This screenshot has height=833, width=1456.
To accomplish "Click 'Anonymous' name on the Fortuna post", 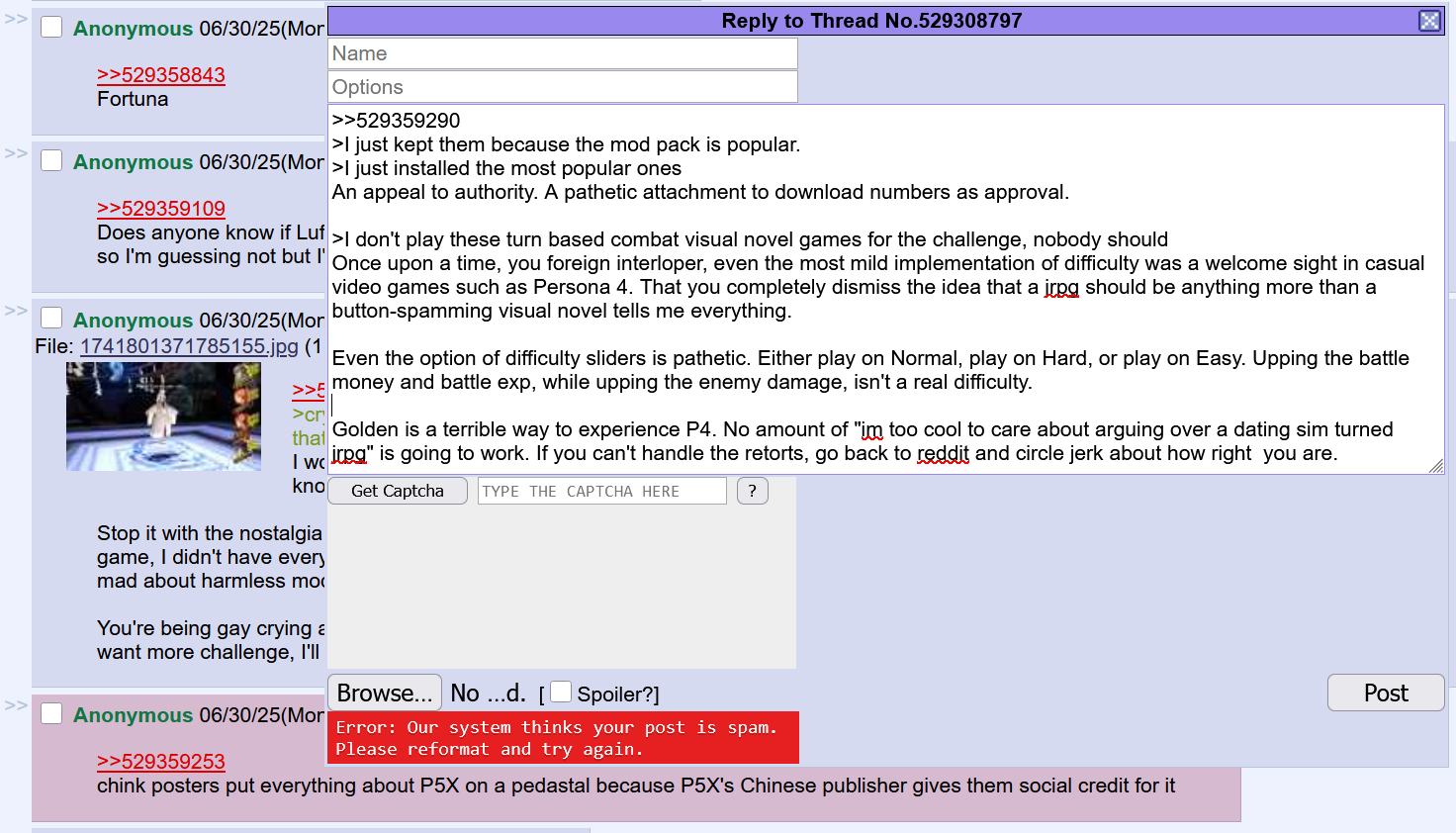I will [133, 28].
